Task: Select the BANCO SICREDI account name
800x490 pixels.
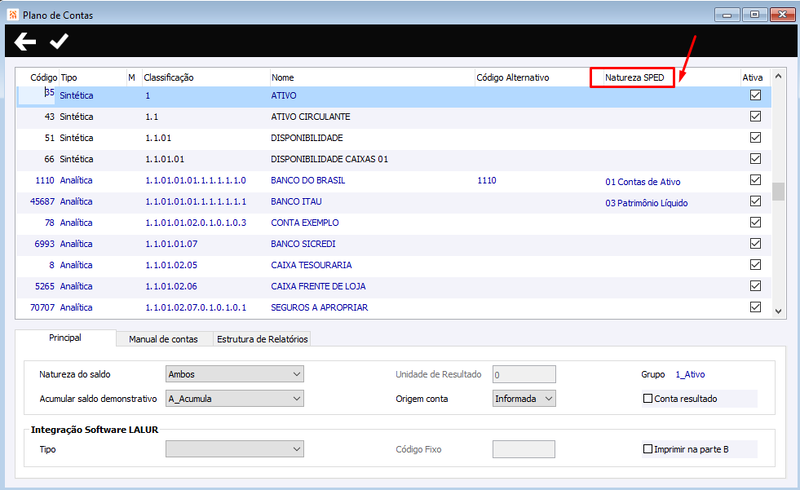Action: [303, 244]
